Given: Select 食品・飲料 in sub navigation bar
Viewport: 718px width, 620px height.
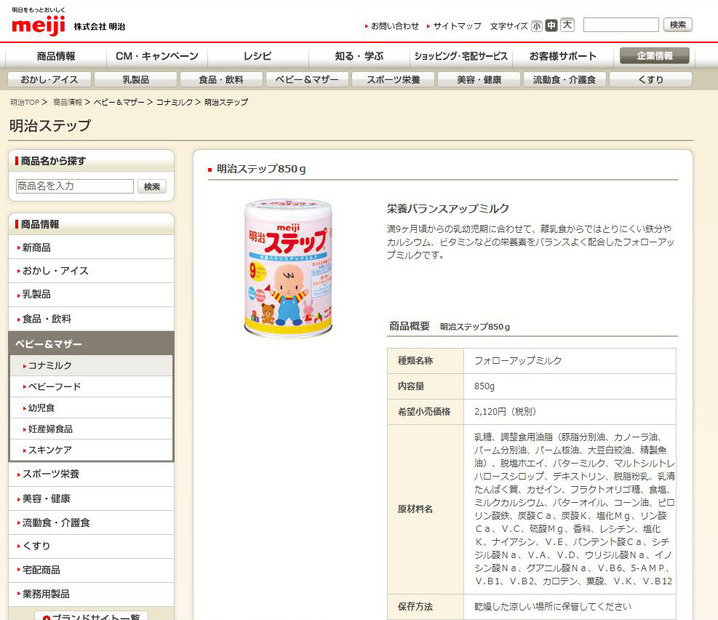Looking at the screenshot, I should pos(221,80).
